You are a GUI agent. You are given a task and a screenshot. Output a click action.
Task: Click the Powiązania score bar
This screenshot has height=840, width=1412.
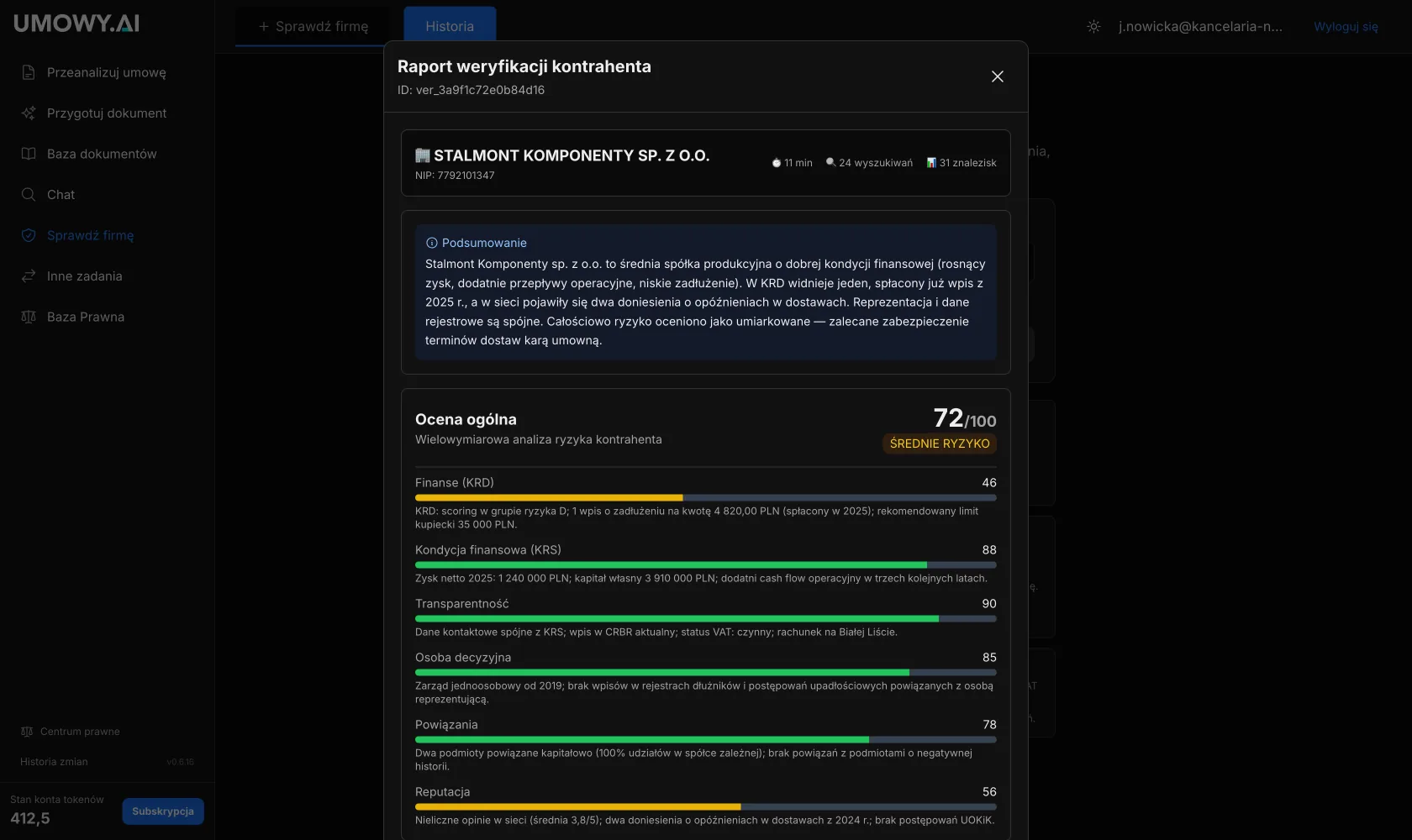click(x=706, y=740)
